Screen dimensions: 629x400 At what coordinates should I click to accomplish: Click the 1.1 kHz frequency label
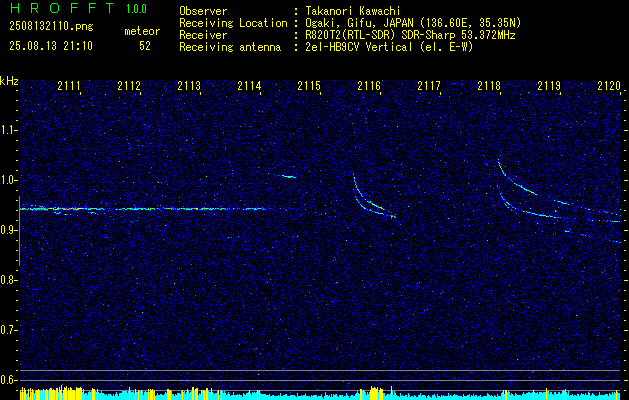pyautogui.click(x=8, y=130)
